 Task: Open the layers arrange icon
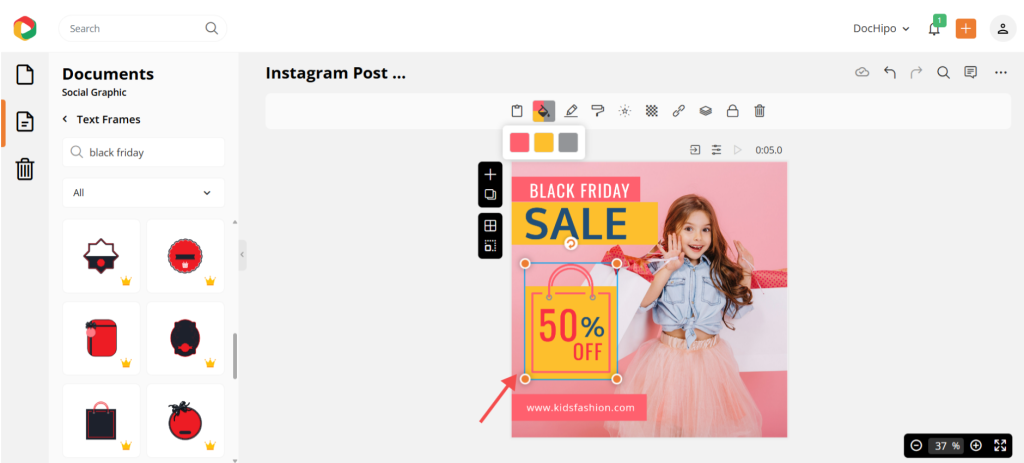coord(705,111)
